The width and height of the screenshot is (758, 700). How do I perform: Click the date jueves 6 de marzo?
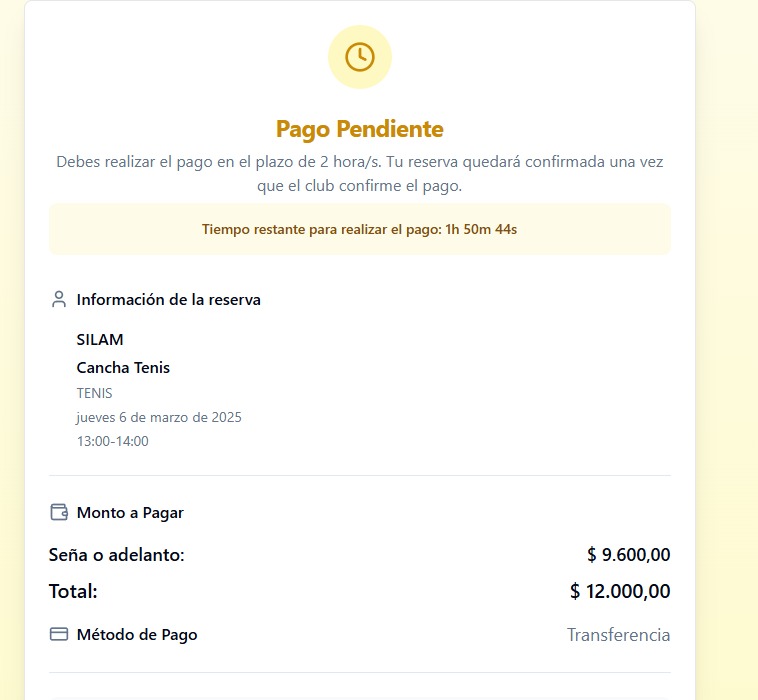[x=159, y=417]
